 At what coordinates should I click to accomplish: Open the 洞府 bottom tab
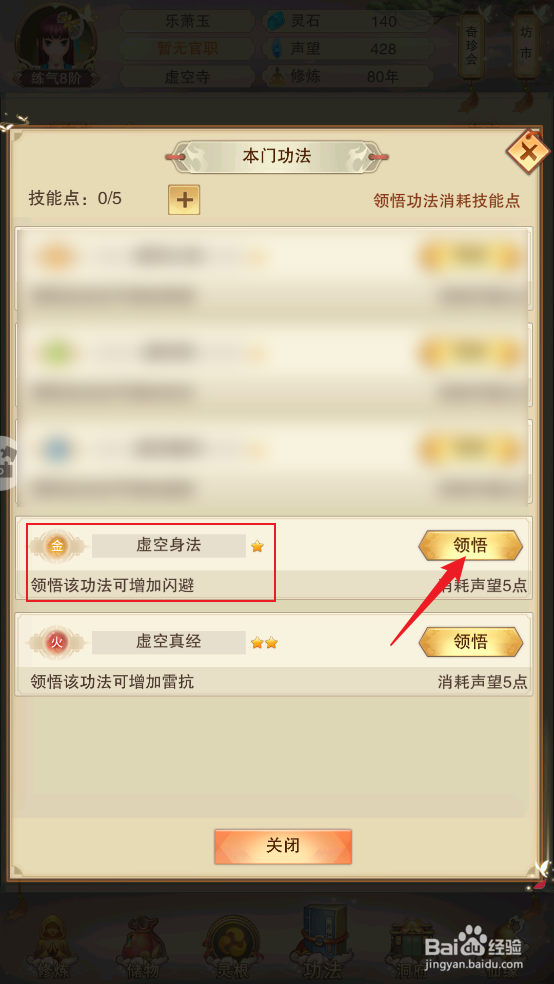[409, 944]
